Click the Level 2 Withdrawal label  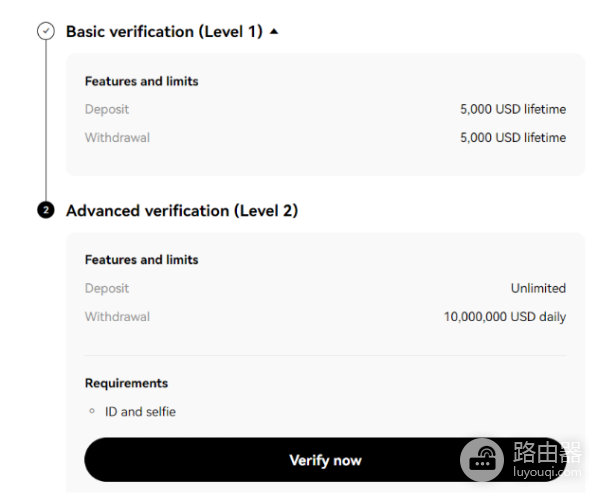click(117, 317)
